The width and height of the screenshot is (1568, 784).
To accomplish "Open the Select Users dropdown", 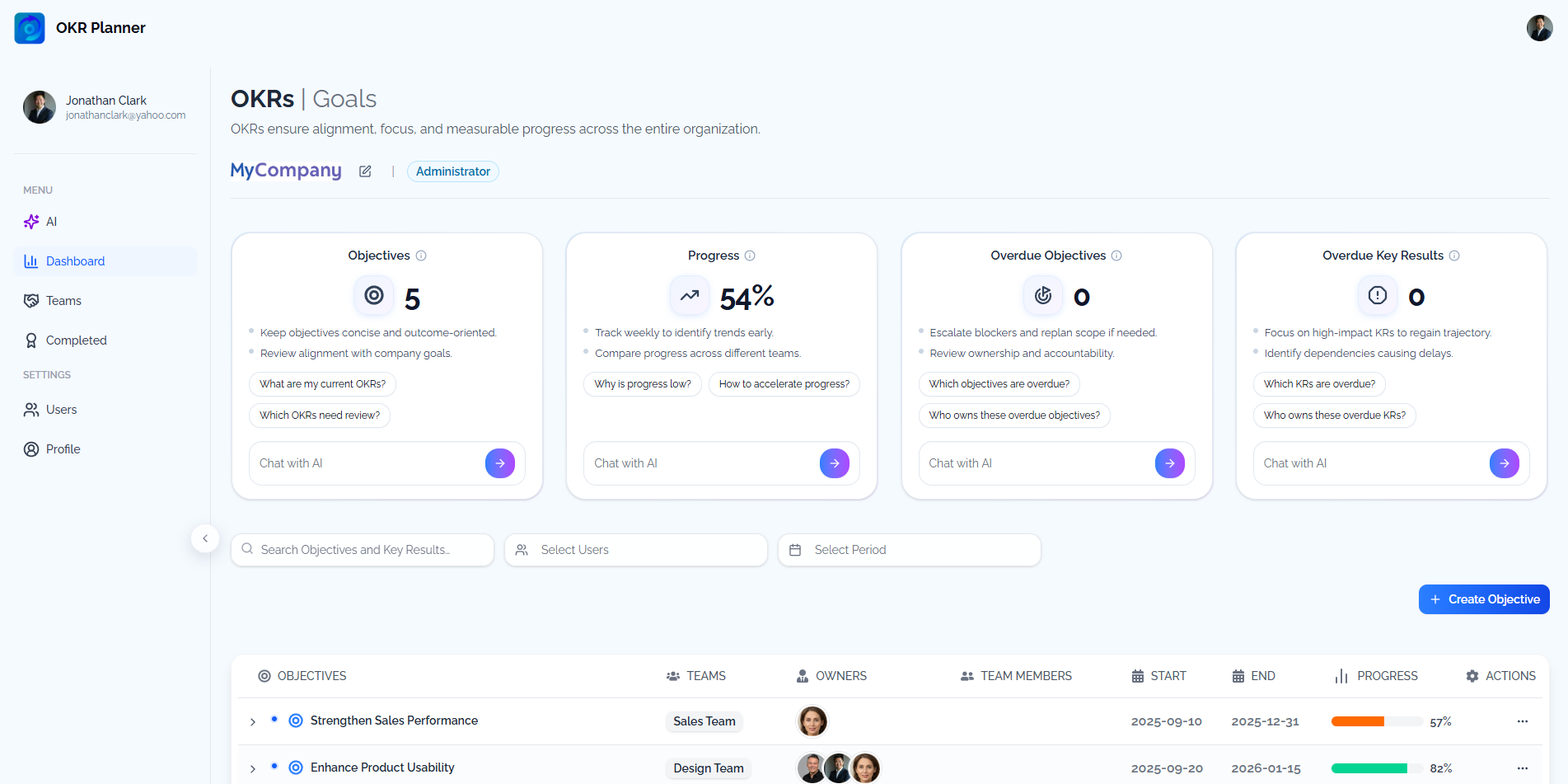I will pyautogui.click(x=635, y=550).
